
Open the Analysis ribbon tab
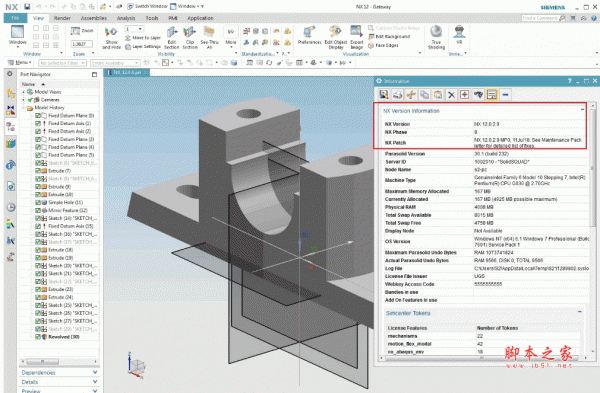pyautogui.click(x=126, y=18)
